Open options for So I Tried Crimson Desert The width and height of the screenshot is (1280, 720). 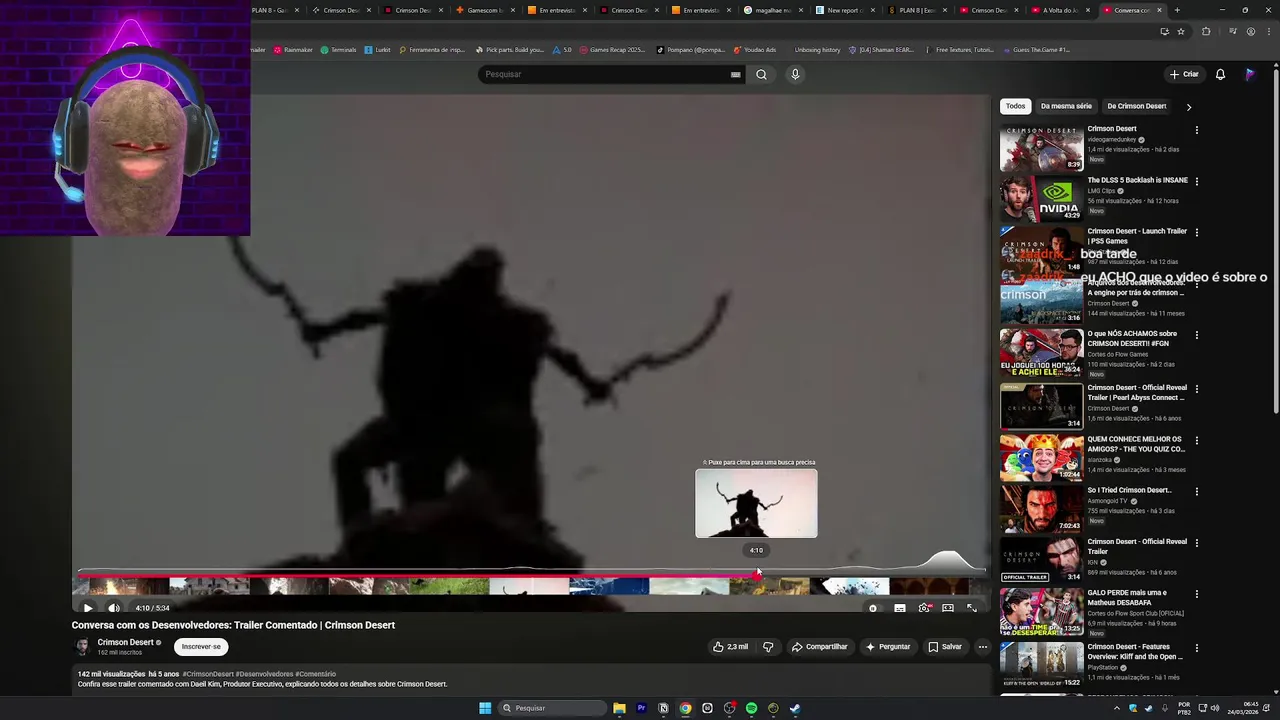(1196, 491)
